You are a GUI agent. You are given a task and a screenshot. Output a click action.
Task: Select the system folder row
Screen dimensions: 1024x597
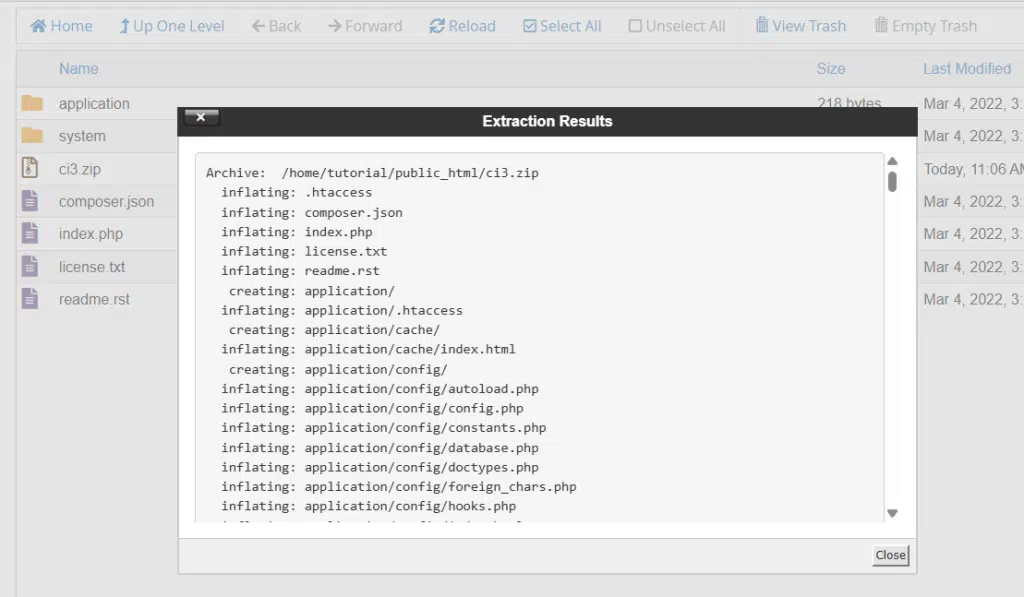pyautogui.click(x=97, y=136)
